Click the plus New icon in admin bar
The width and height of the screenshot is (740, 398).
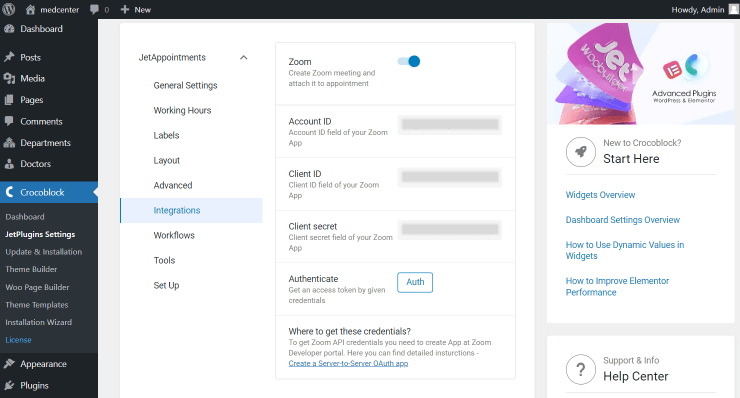click(x=125, y=9)
